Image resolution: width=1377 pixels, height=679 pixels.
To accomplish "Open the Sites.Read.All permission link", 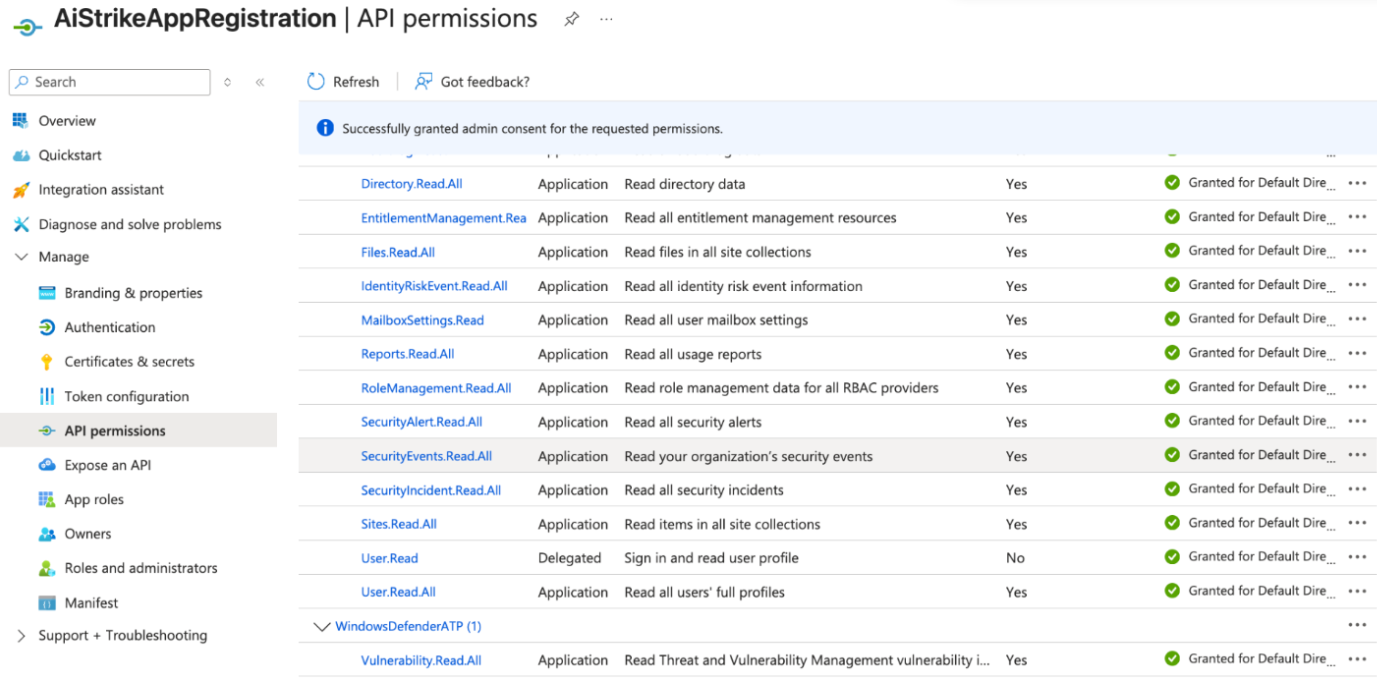I will point(399,524).
